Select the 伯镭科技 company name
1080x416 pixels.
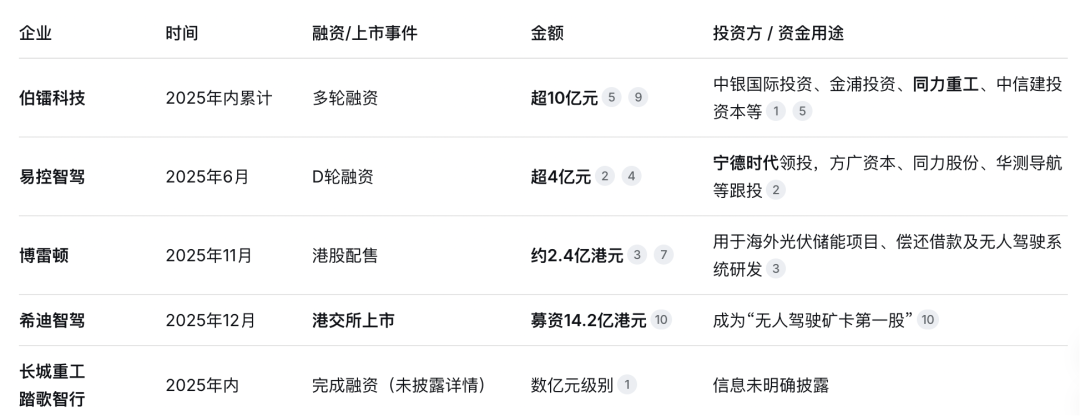point(52,98)
